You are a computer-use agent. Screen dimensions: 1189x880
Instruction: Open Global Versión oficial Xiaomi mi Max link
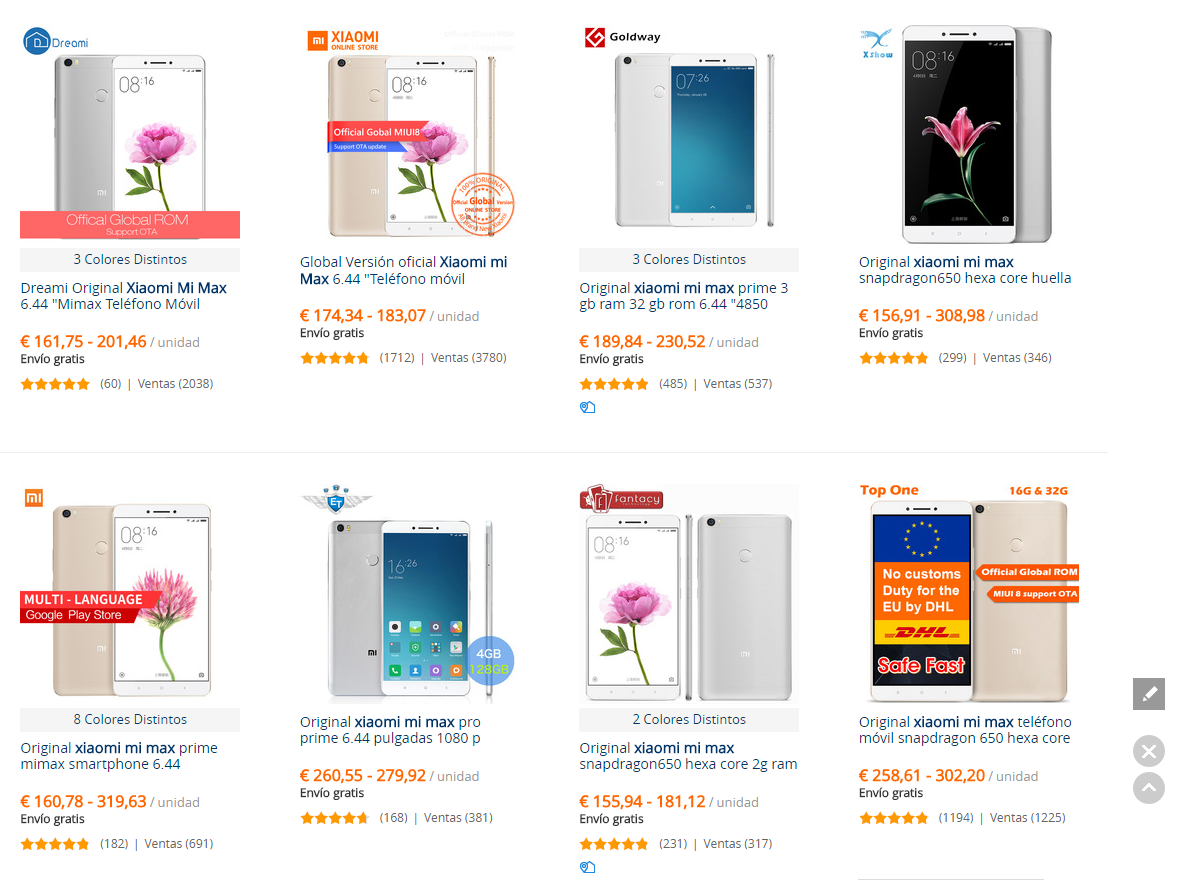click(403, 270)
